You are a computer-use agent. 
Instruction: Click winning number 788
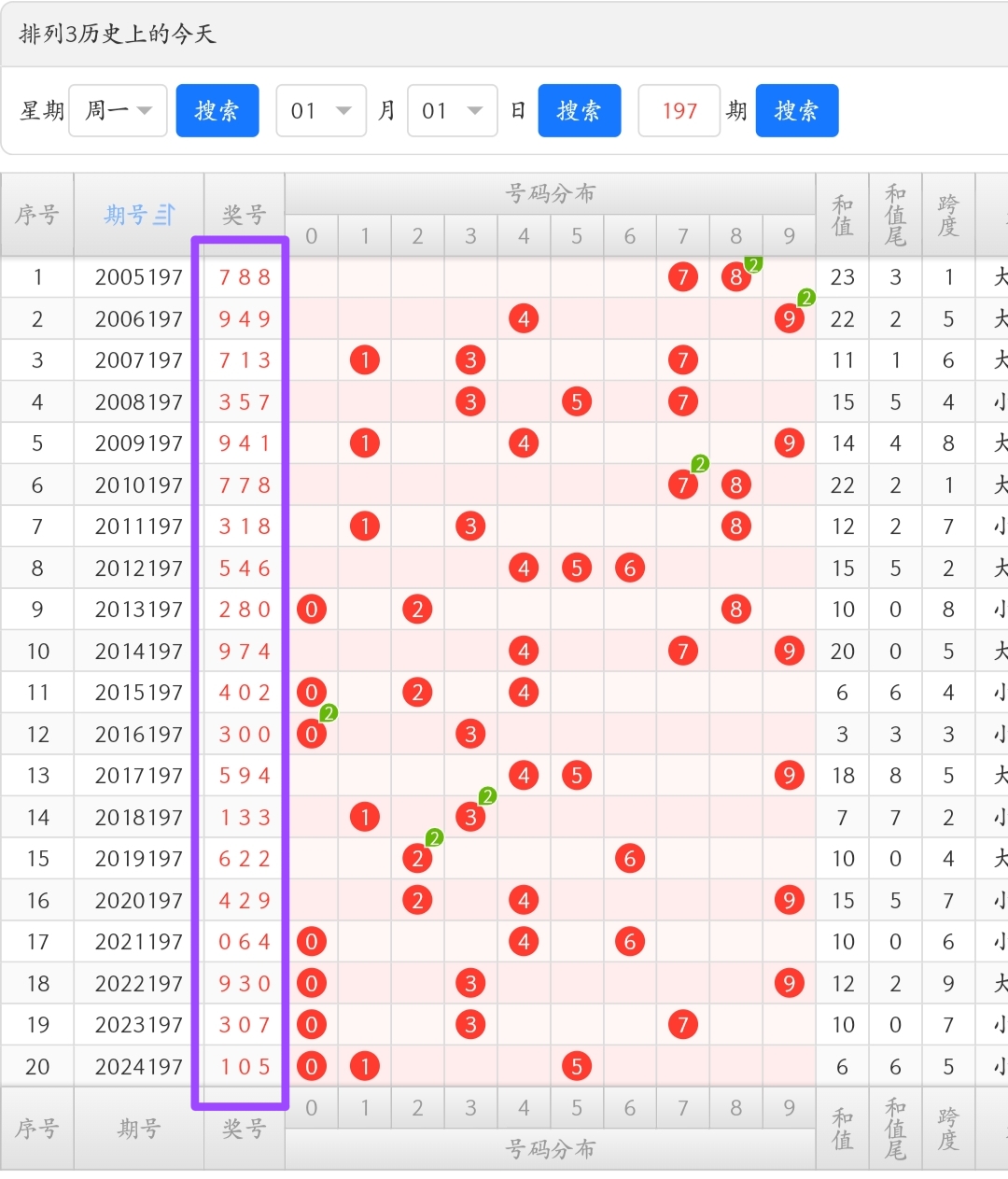[x=245, y=277]
